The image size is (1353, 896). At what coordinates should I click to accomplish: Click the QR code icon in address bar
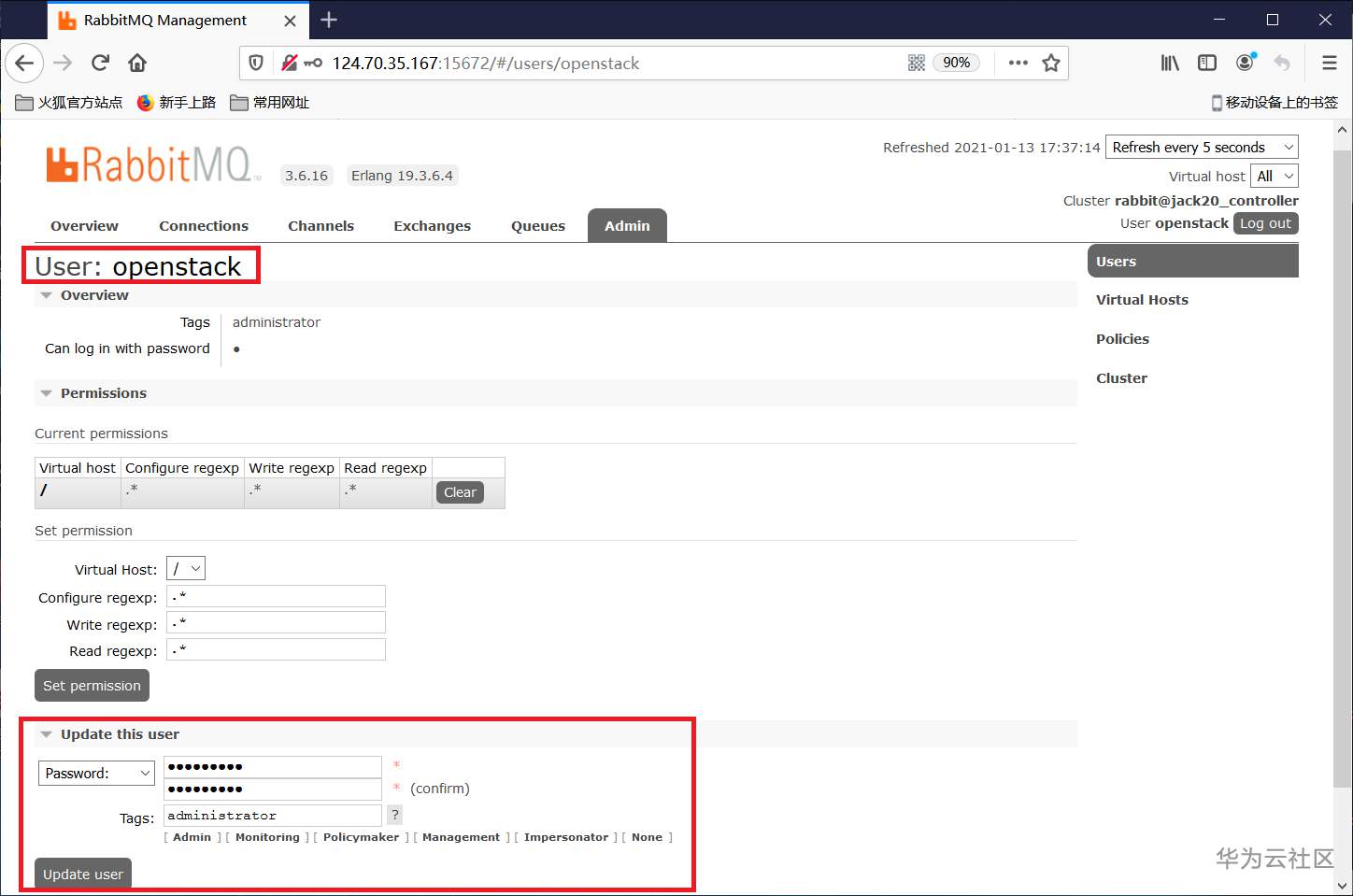(916, 63)
